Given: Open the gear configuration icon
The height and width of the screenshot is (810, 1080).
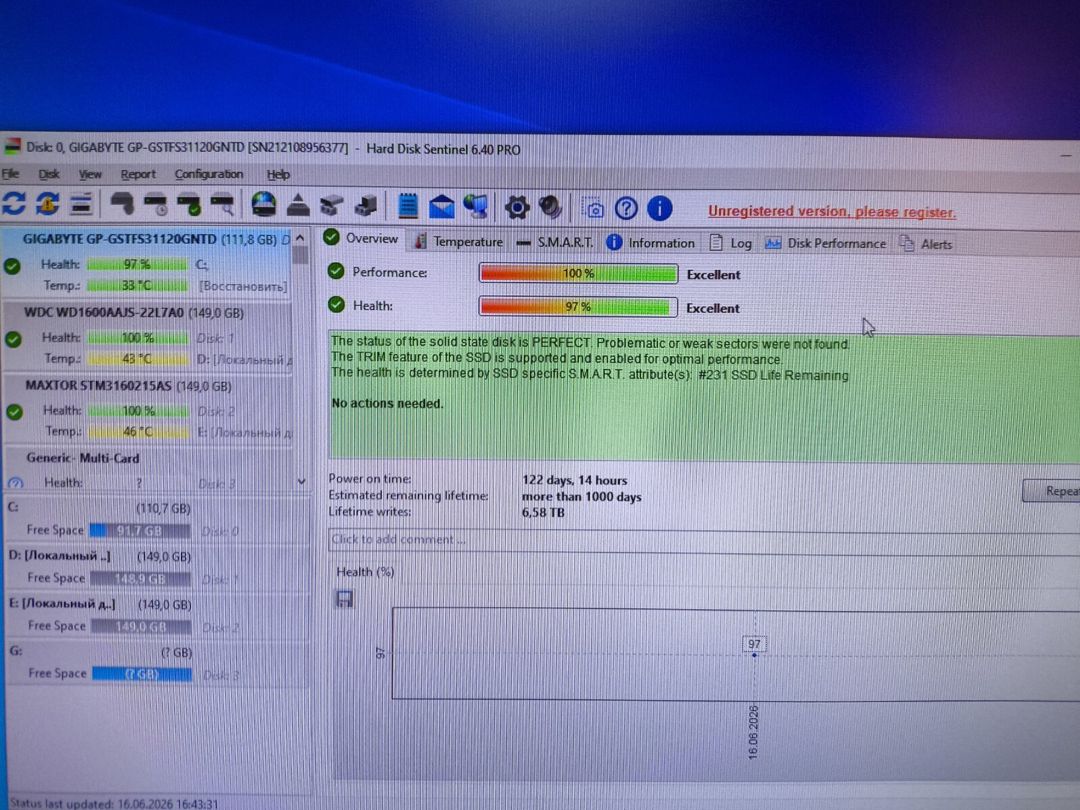Looking at the screenshot, I should coord(517,207).
